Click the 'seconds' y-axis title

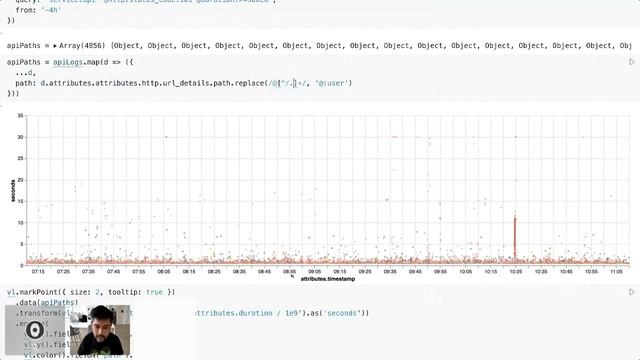point(13,191)
